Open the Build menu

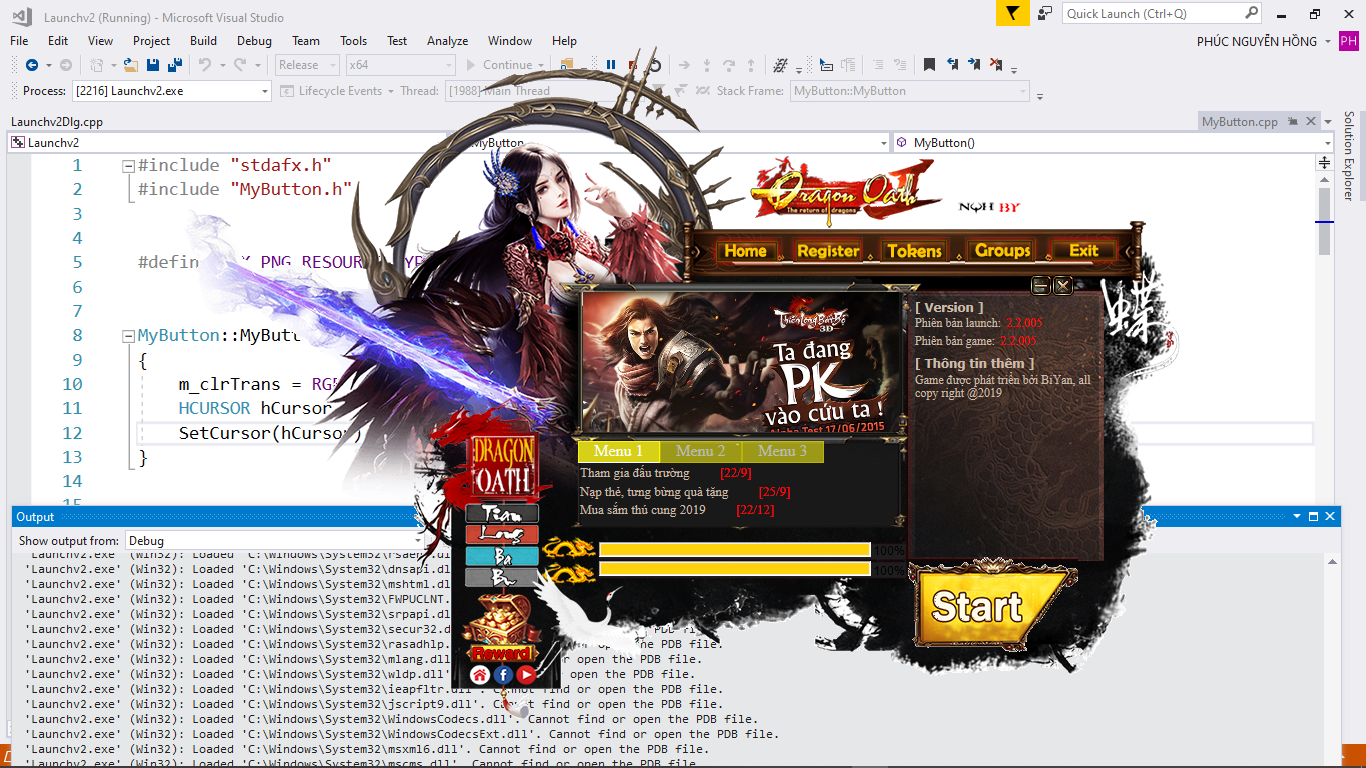click(x=203, y=41)
